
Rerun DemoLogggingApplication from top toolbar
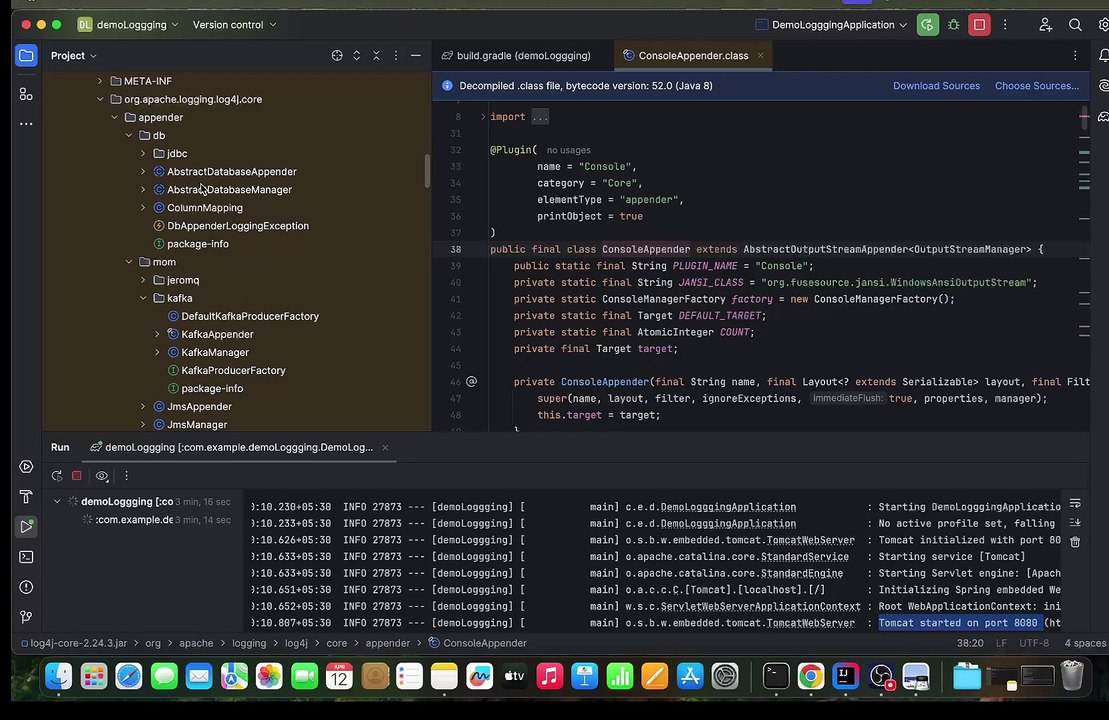[927, 25]
